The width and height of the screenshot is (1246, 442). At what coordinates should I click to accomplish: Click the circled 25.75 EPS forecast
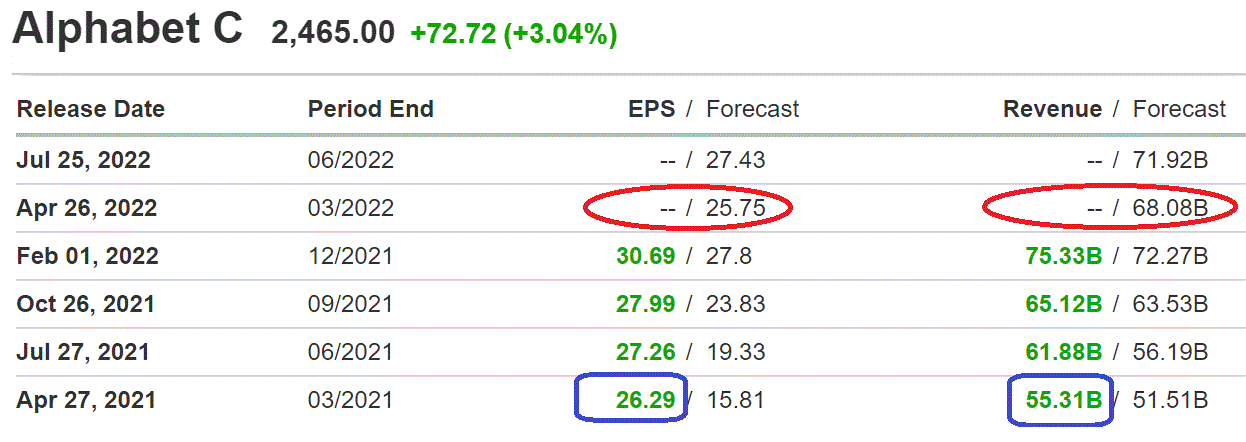(x=736, y=208)
